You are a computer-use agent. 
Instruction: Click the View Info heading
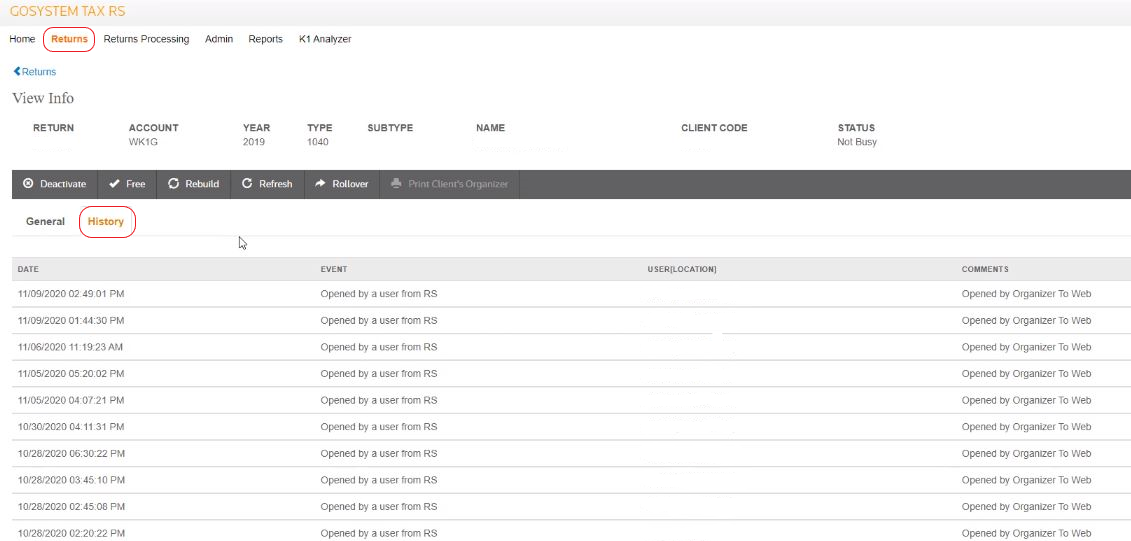pyautogui.click(x=43, y=98)
